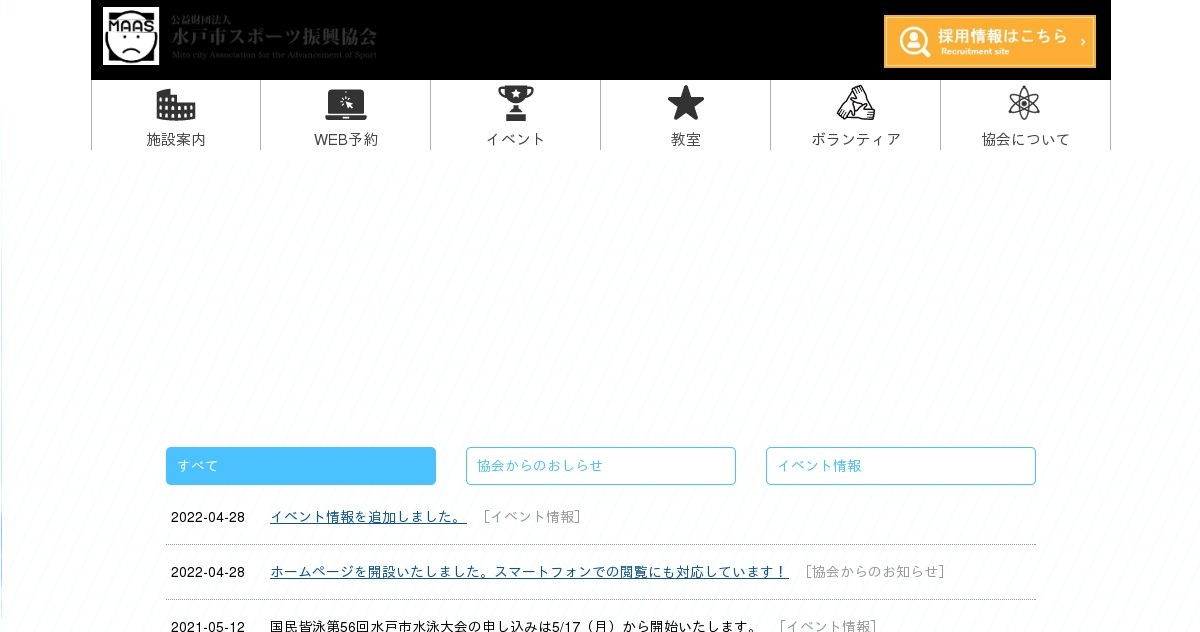Click the recruitment magnifier person icon

pos(914,42)
